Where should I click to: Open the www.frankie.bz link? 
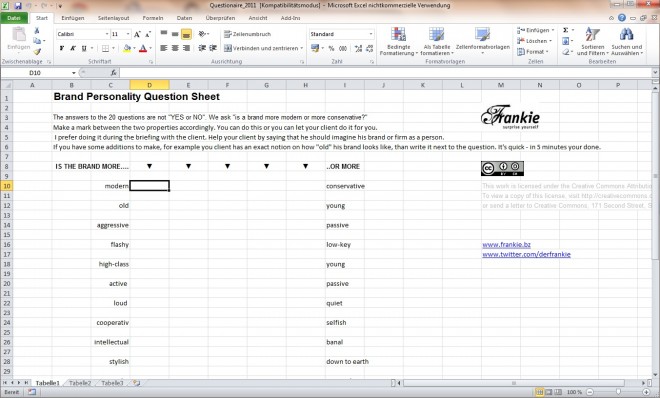tap(506, 244)
